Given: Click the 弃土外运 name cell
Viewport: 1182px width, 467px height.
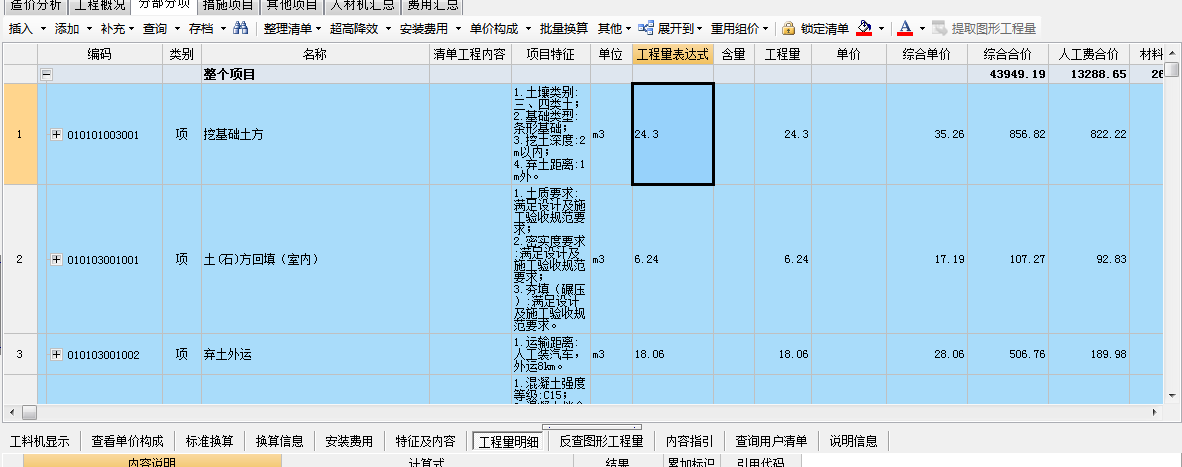Looking at the screenshot, I should (x=315, y=354).
